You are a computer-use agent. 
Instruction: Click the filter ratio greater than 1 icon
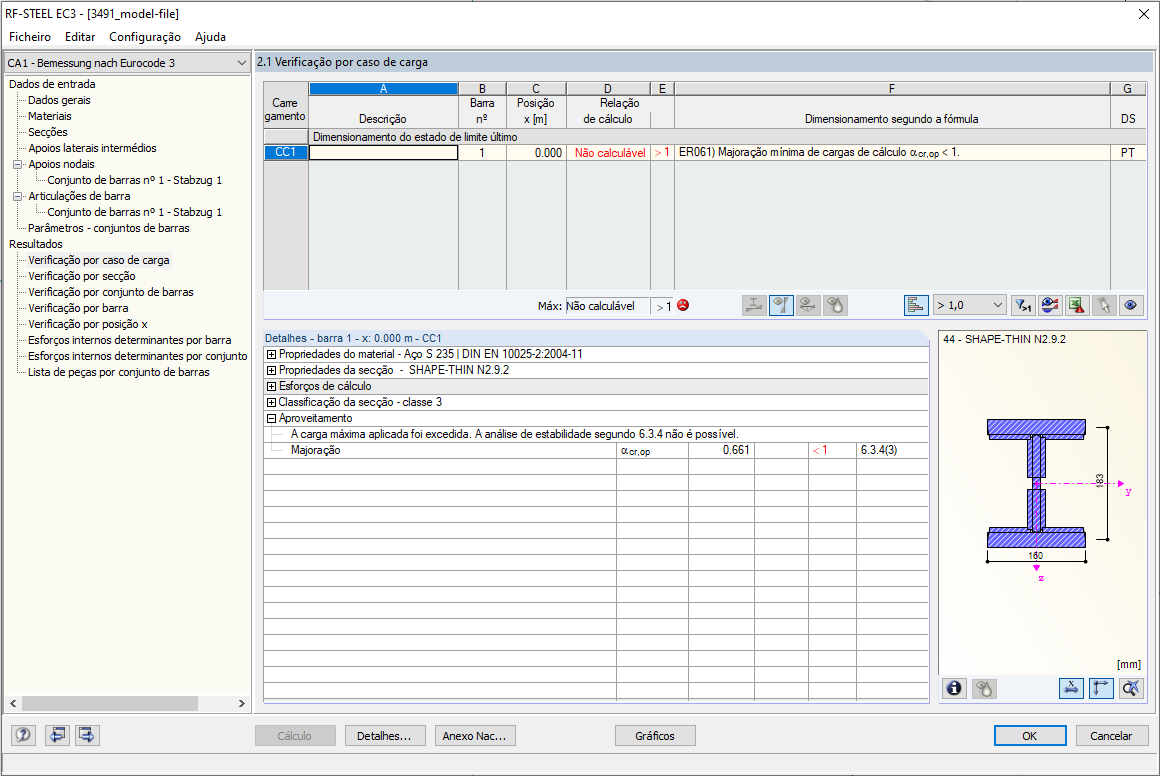tap(1023, 306)
